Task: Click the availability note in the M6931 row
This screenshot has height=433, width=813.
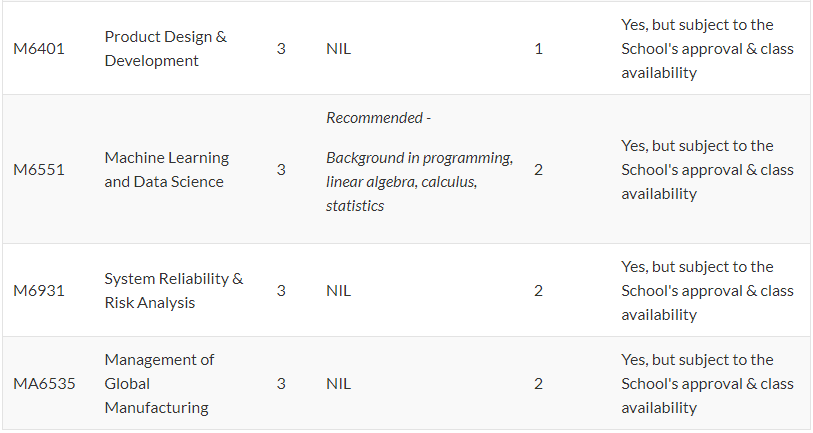Action: [707, 290]
